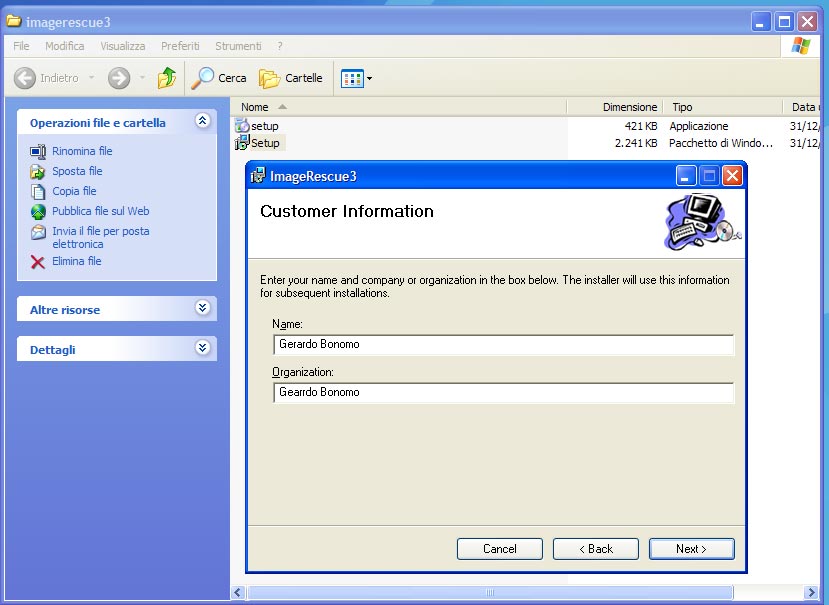This screenshot has width=829, height=605.
Task: Expand the Dettagli panel
Action: tap(202, 347)
